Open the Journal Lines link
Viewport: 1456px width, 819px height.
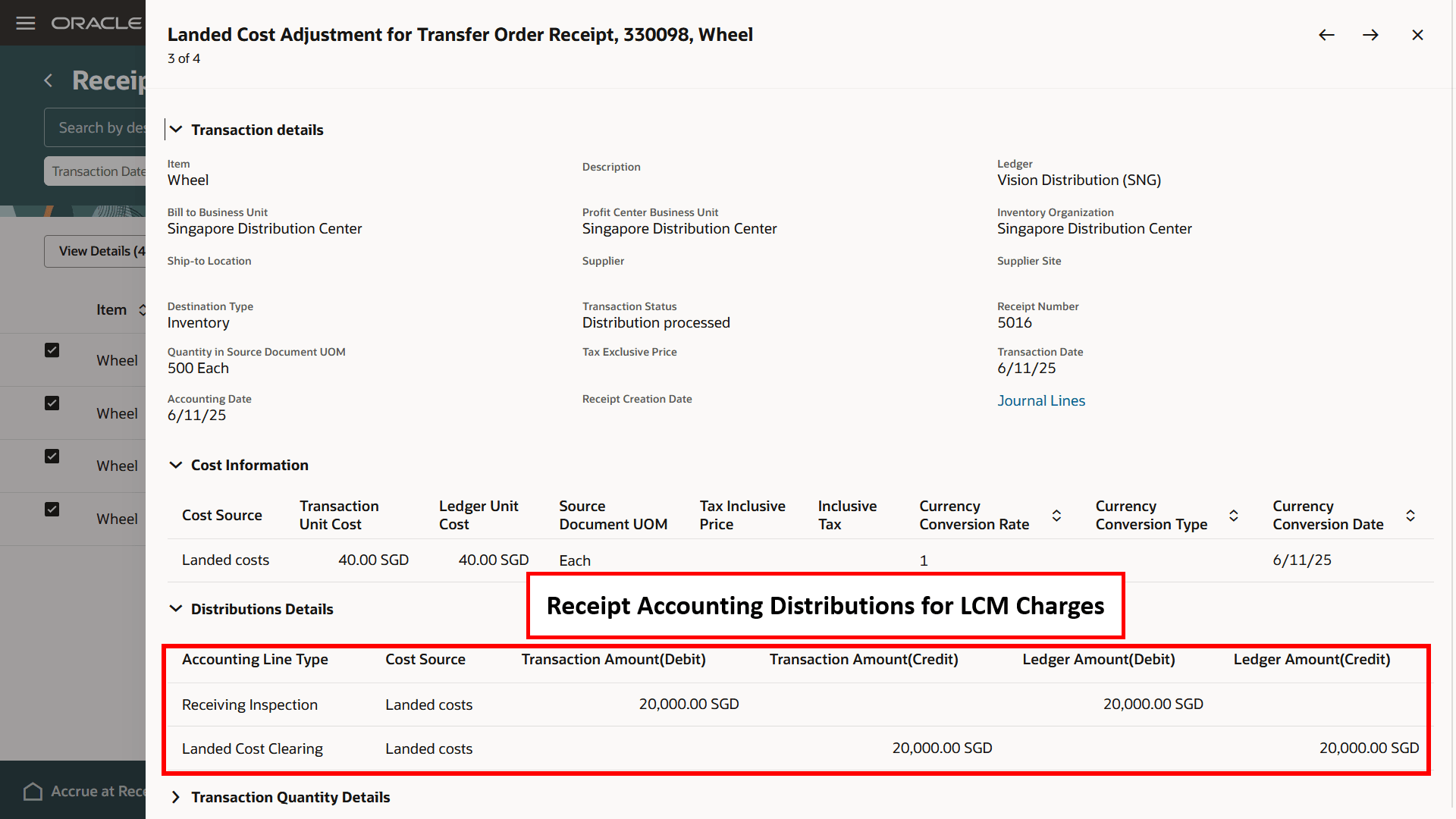(1040, 400)
